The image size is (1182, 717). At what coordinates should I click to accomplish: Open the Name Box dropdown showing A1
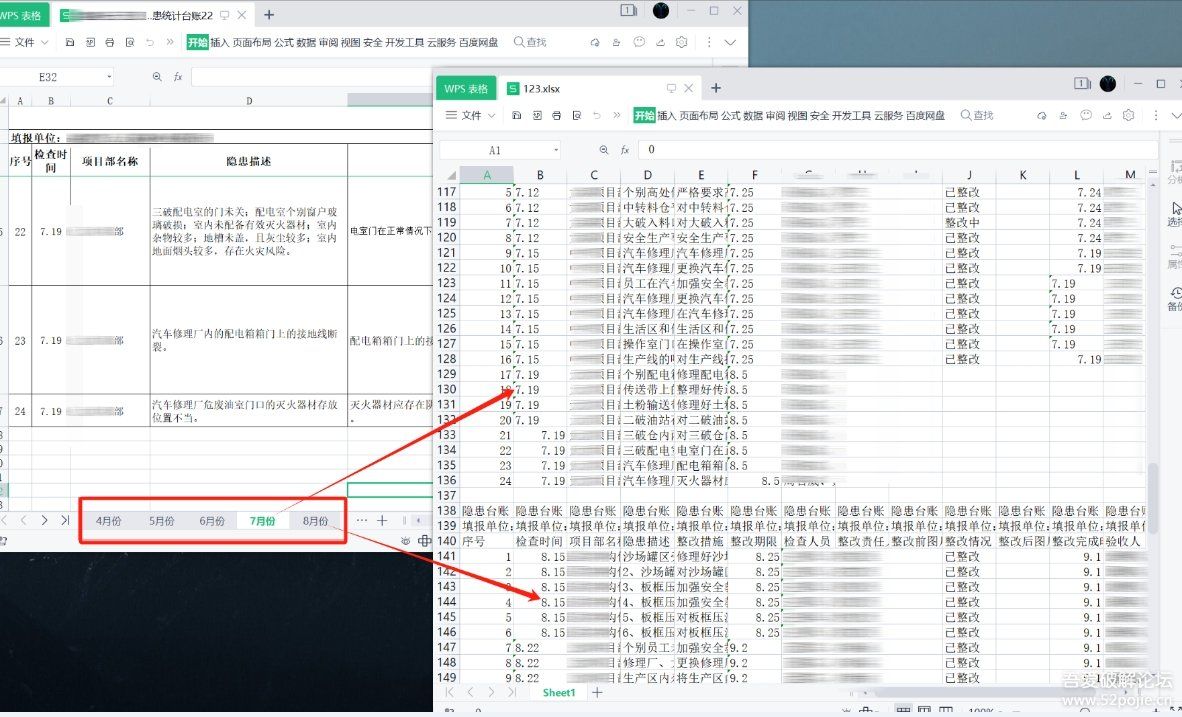(554, 149)
